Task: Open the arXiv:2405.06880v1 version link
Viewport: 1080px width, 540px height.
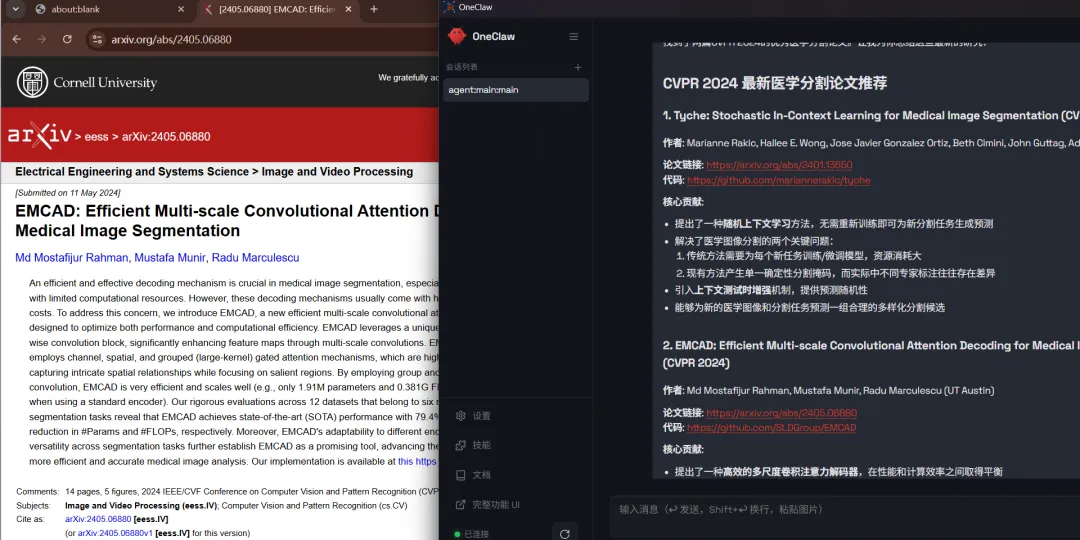Action: pos(115,533)
